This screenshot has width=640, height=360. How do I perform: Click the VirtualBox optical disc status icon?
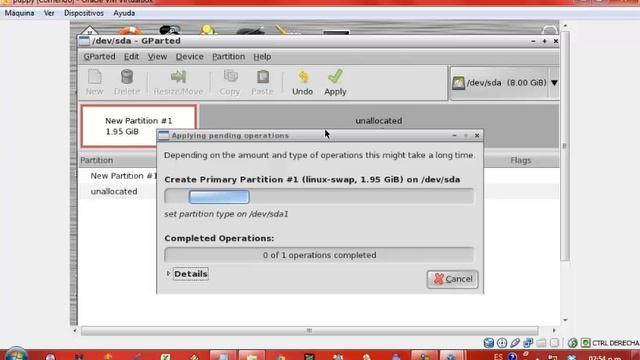[x=502, y=343]
